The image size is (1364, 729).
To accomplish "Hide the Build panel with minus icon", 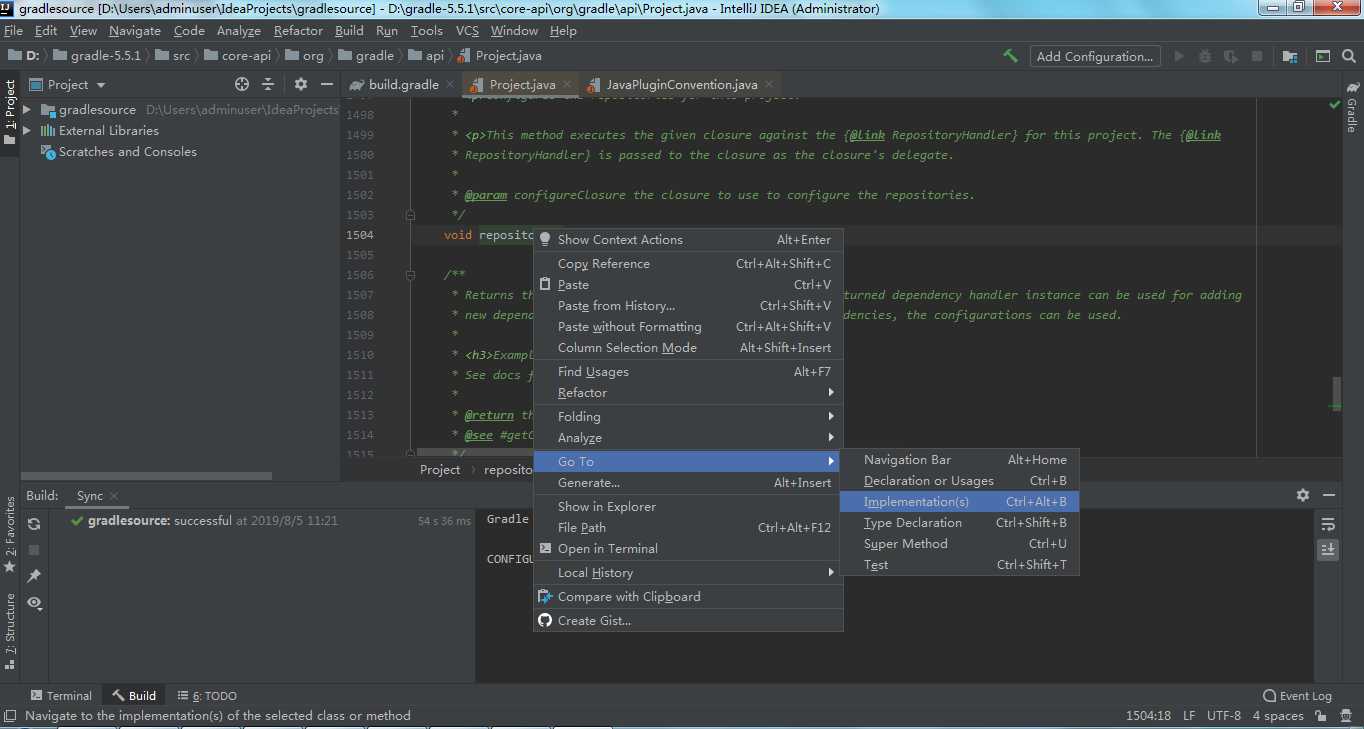I will tap(1328, 495).
